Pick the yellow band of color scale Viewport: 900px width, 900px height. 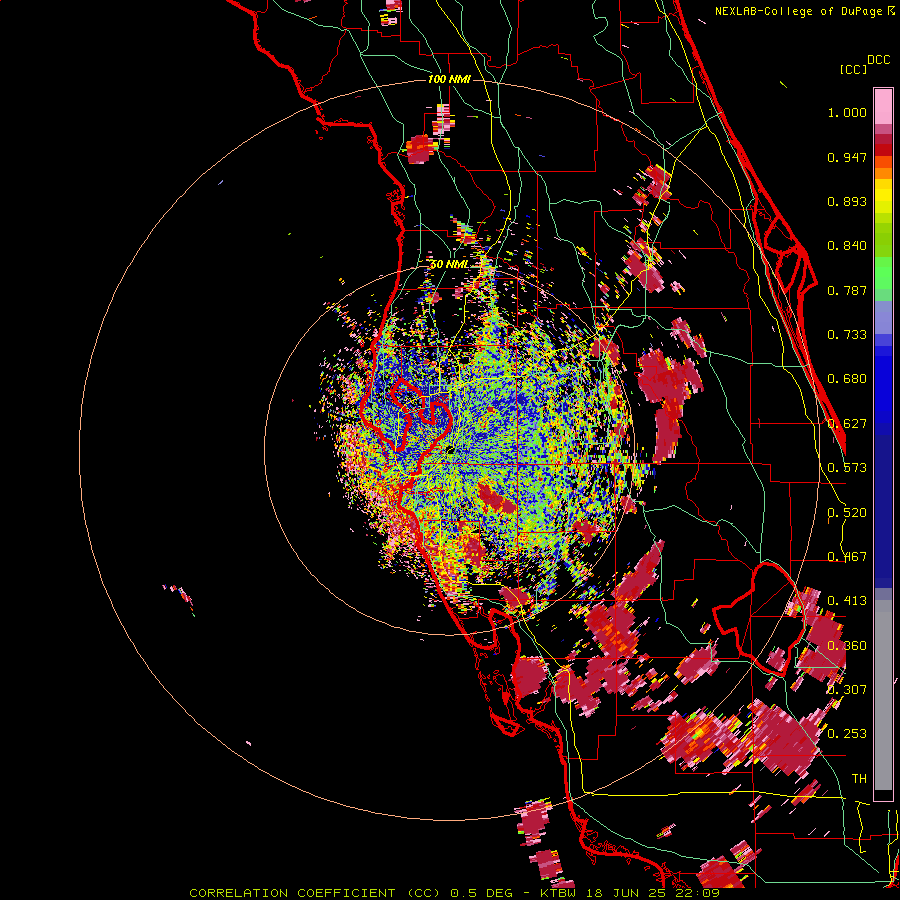pos(883,196)
